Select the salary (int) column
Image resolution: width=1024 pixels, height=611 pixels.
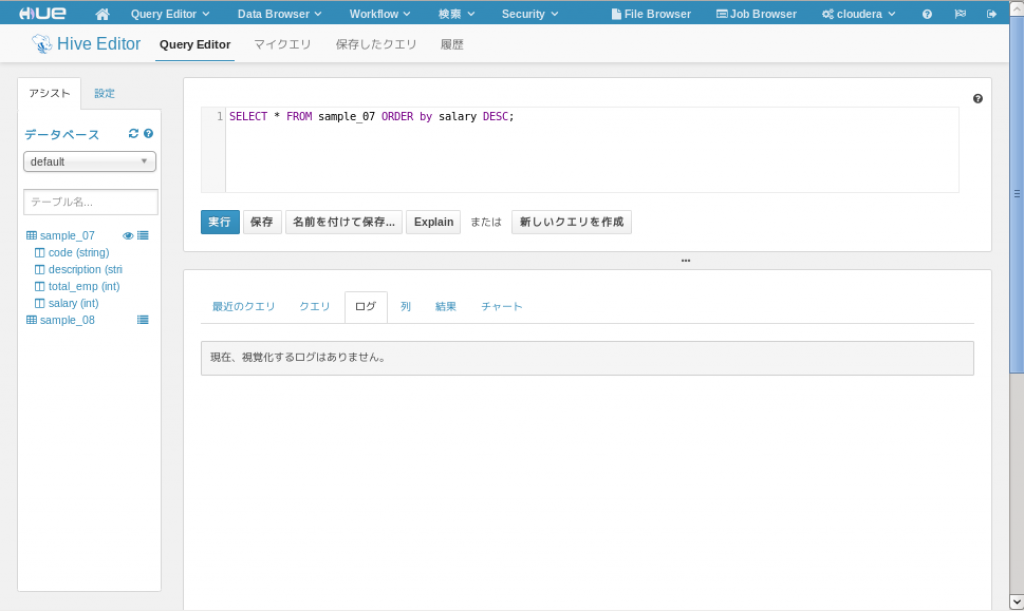(x=74, y=304)
